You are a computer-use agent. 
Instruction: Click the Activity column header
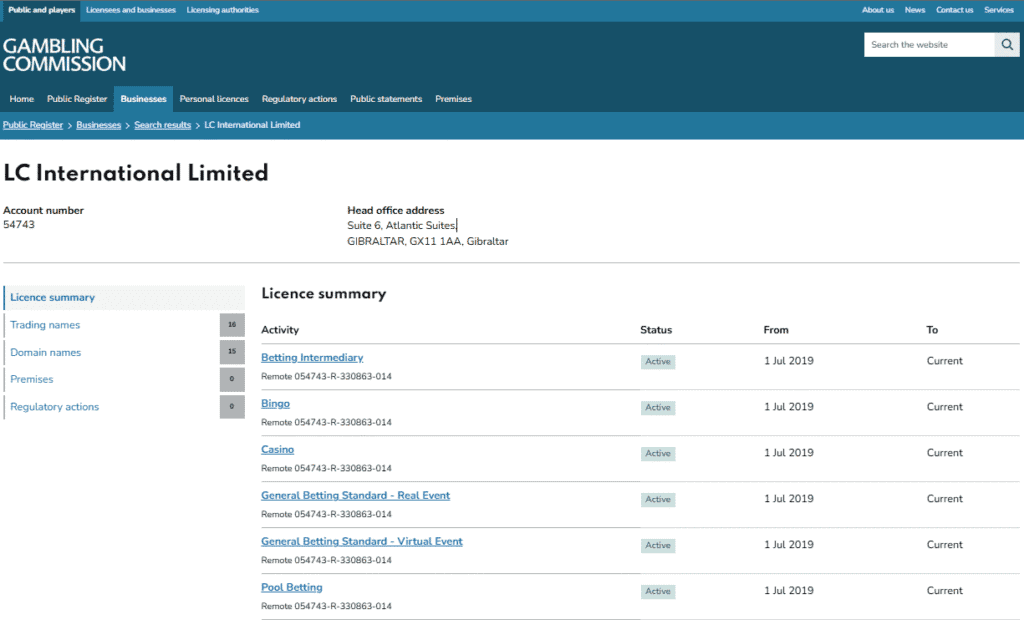pos(280,330)
